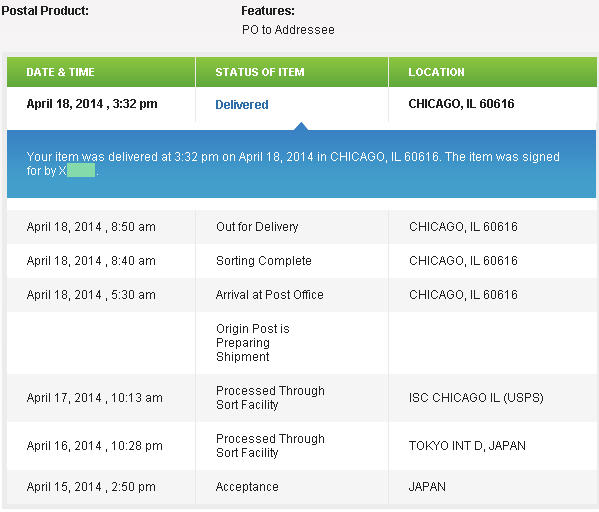Click the April 15, 2014 2:50 pm date
Screen dimensions: 599x512
point(91,487)
